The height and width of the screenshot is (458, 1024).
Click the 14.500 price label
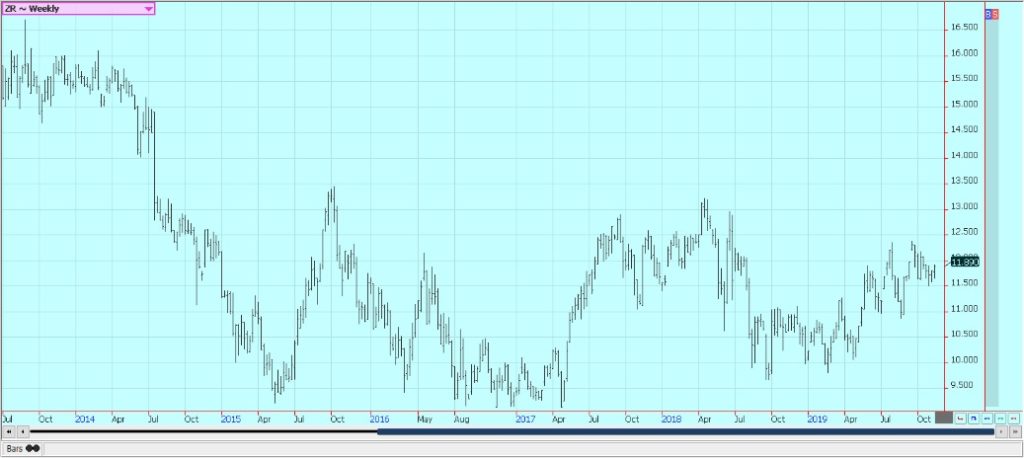tap(964, 129)
